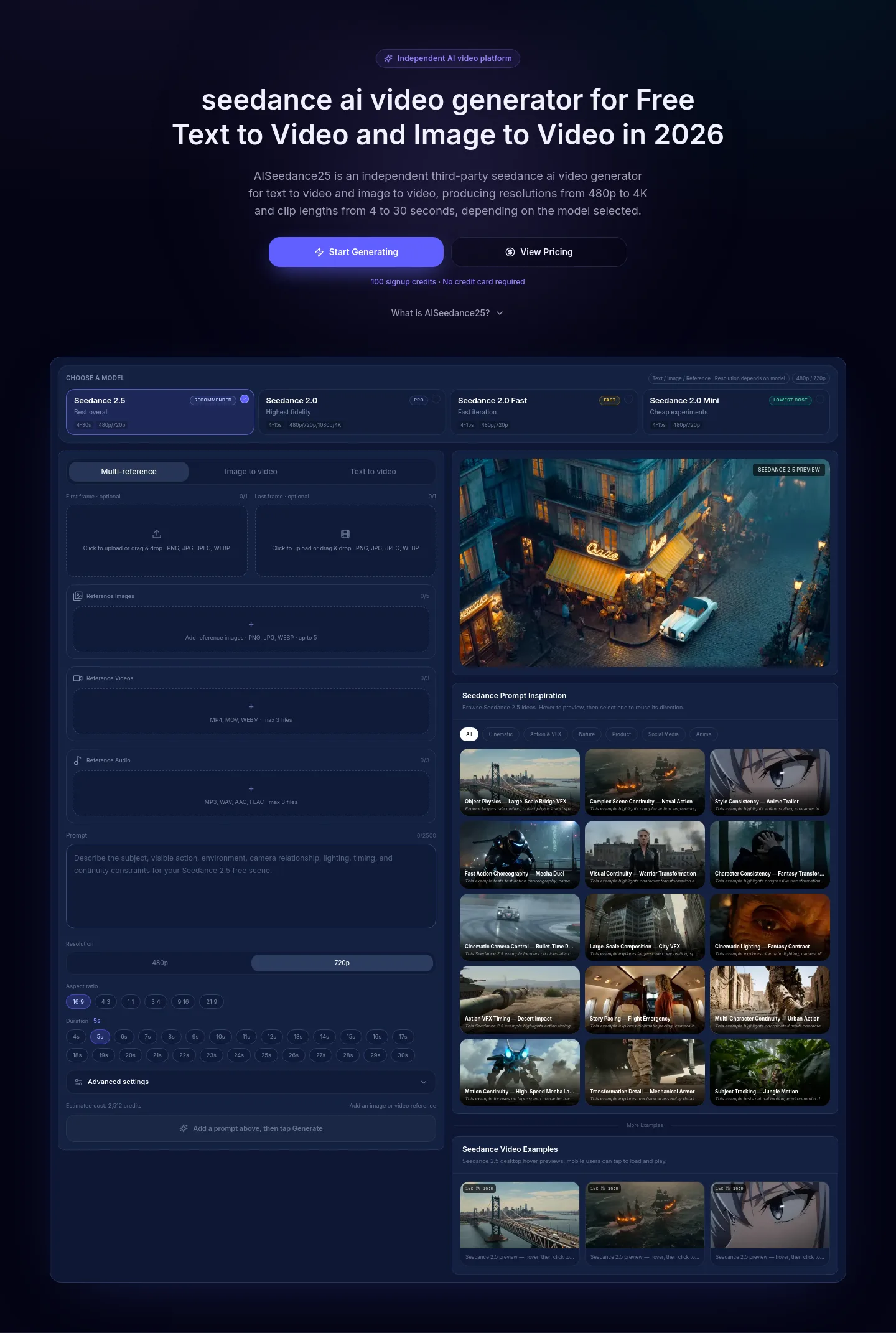Expand Advanced settings chevron

[424, 1082]
